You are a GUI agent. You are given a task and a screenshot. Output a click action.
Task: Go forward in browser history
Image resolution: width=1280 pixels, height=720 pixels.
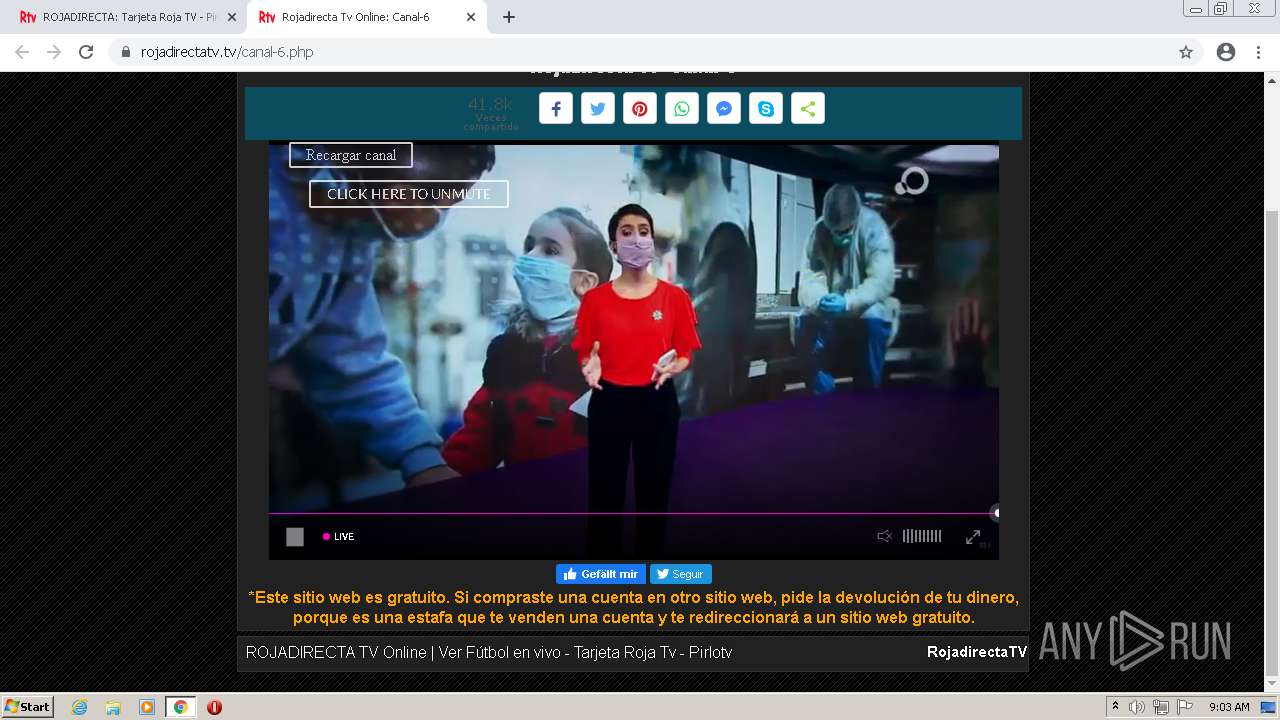click(54, 52)
